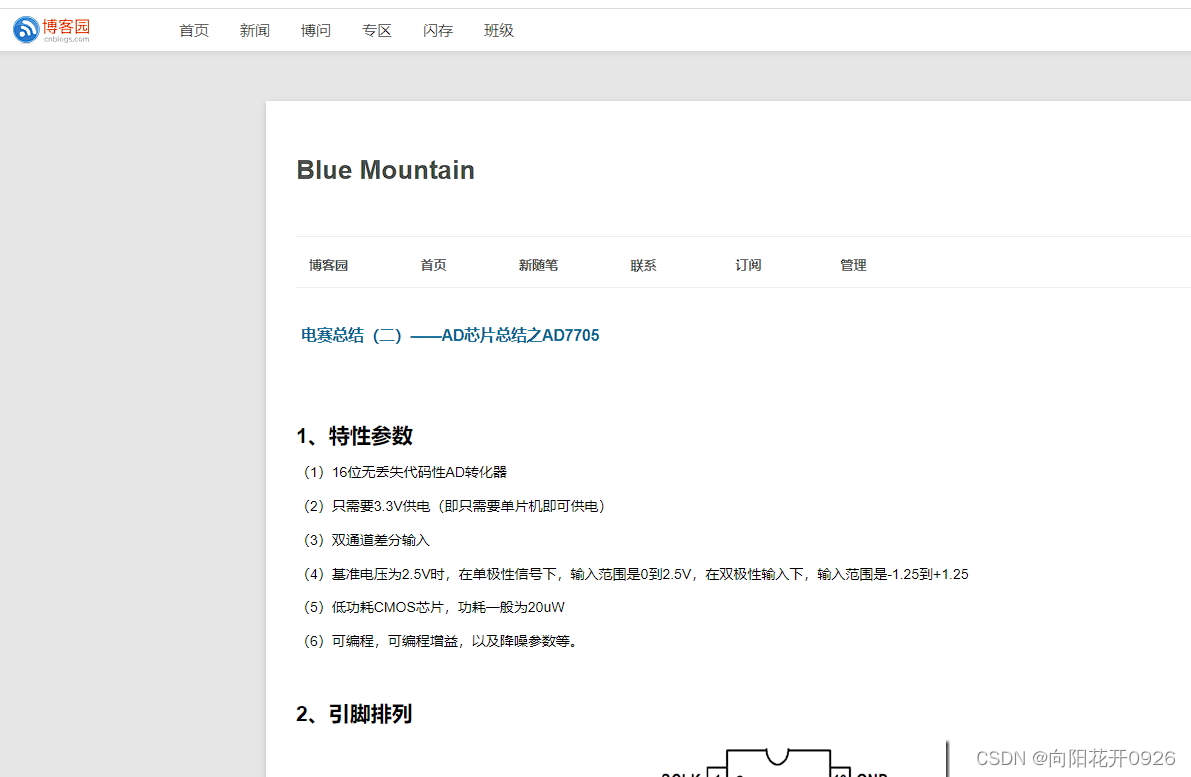Open the 班级 top navigation item
This screenshot has width=1191, height=777.
[x=498, y=30]
